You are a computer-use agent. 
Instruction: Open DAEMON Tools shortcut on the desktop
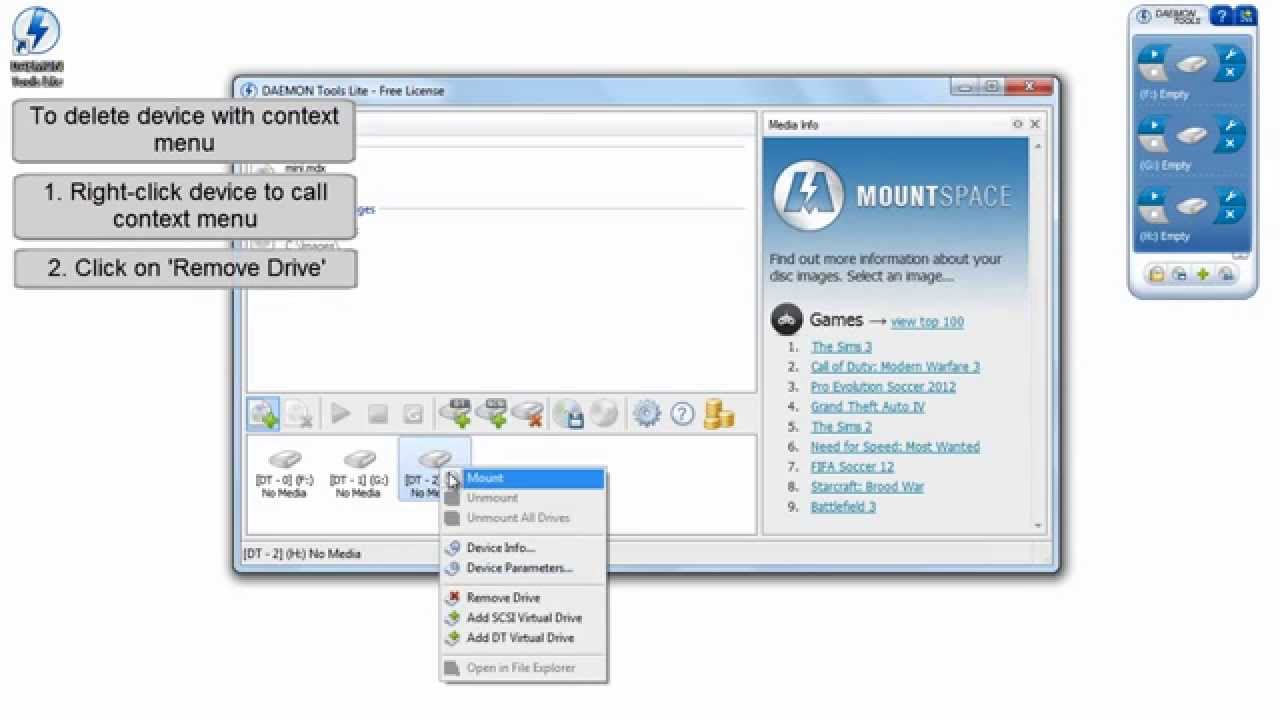coord(36,46)
